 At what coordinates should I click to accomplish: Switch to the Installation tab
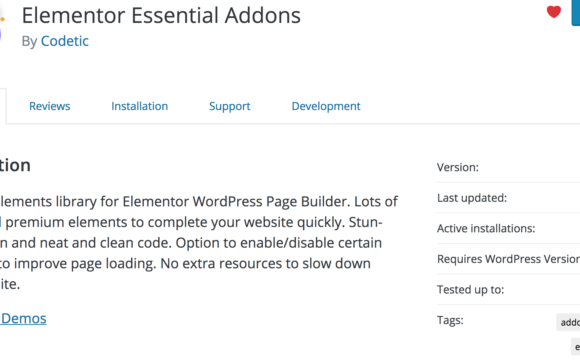tap(139, 106)
